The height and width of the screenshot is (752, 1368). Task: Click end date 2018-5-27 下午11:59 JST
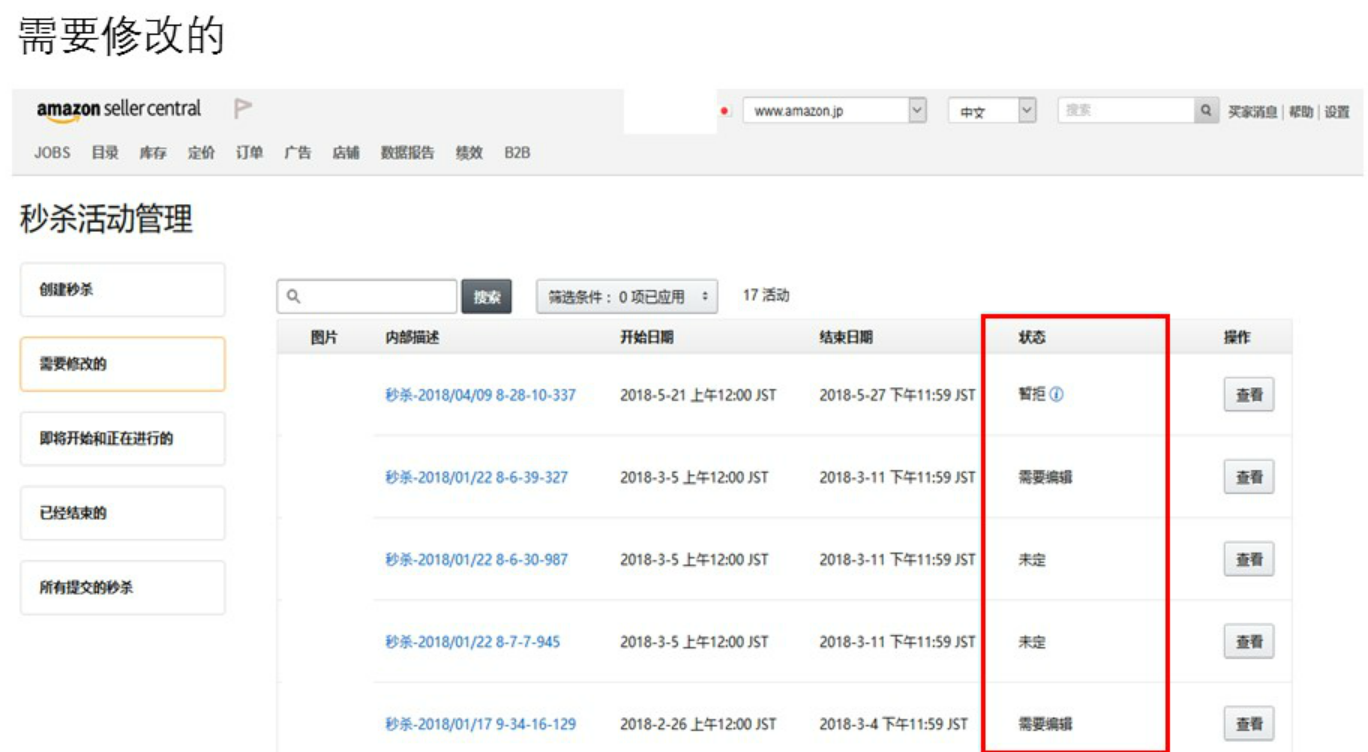[897, 395]
